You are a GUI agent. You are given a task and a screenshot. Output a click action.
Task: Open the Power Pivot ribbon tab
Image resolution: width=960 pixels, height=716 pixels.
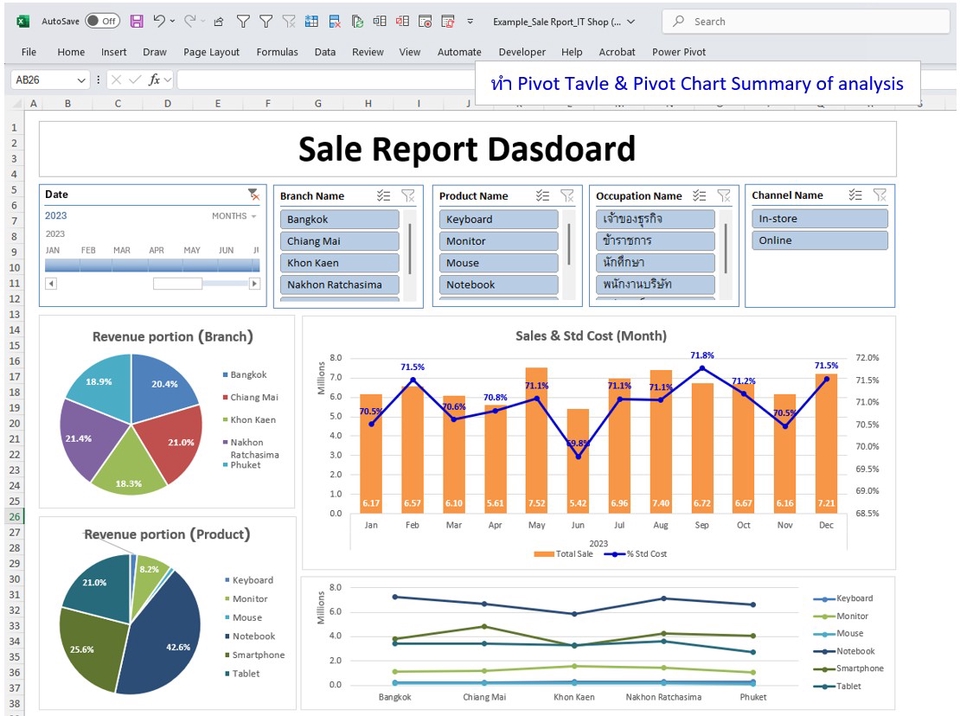(x=678, y=52)
